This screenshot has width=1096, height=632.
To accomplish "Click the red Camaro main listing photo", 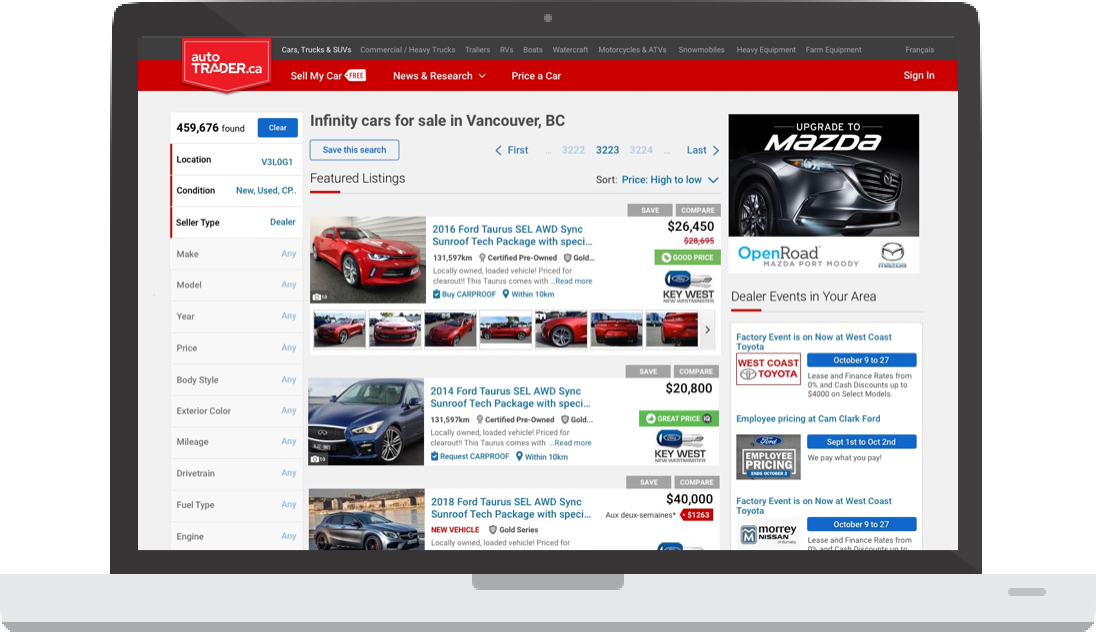I will [x=368, y=259].
